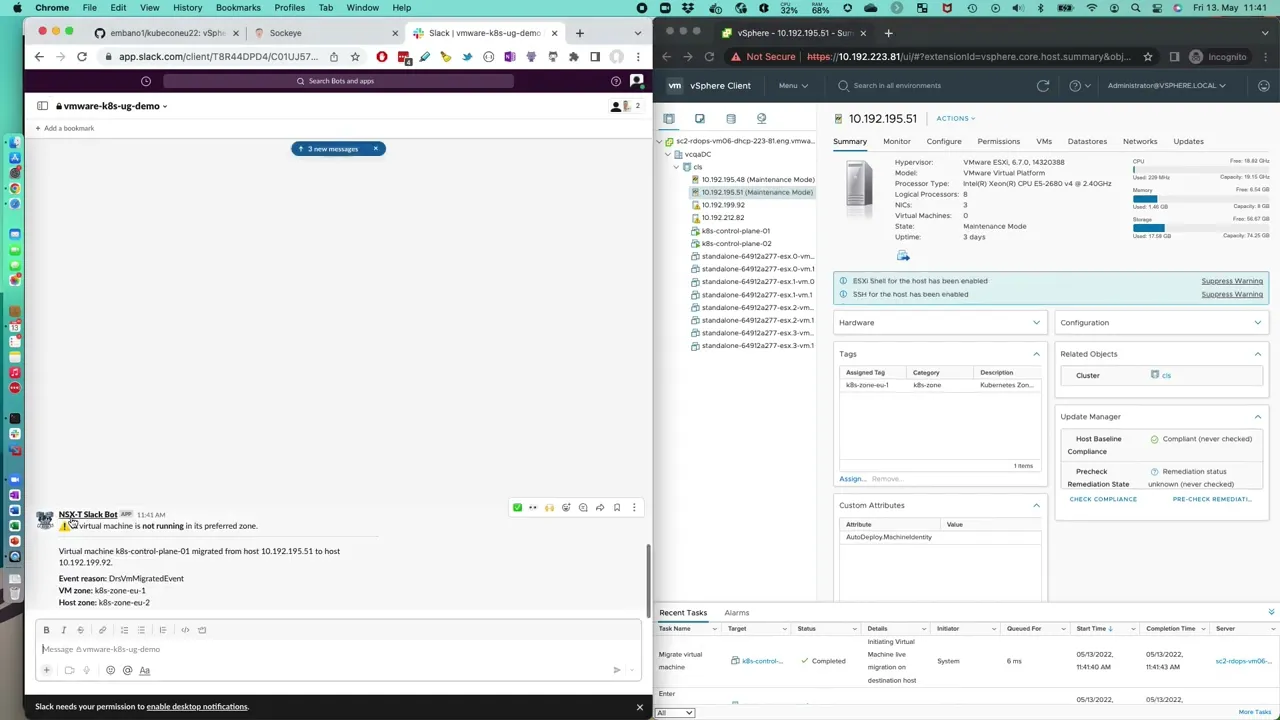Open Slack history clock icon
This screenshot has height=720, width=1280.
(x=146, y=81)
